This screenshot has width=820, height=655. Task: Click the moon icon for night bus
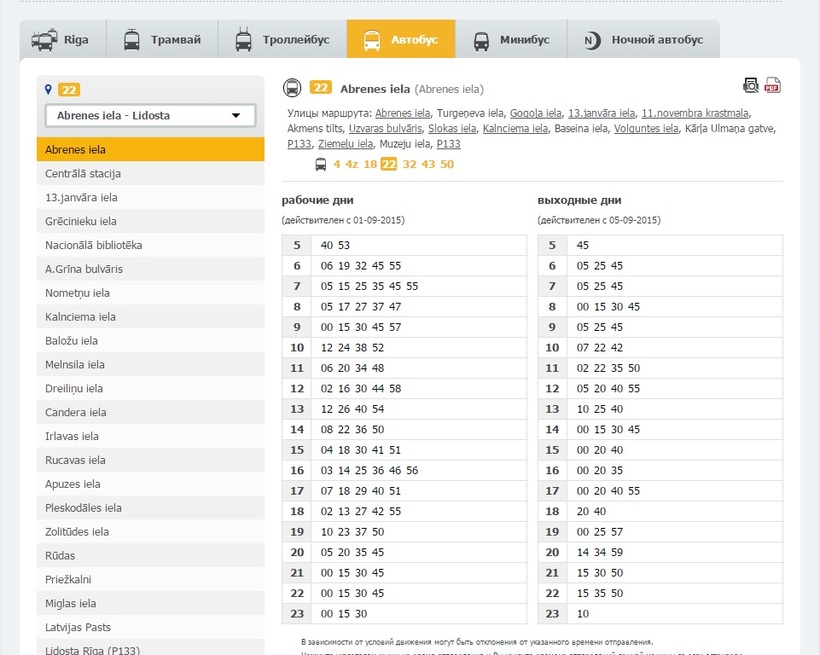click(x=592, y=41)
